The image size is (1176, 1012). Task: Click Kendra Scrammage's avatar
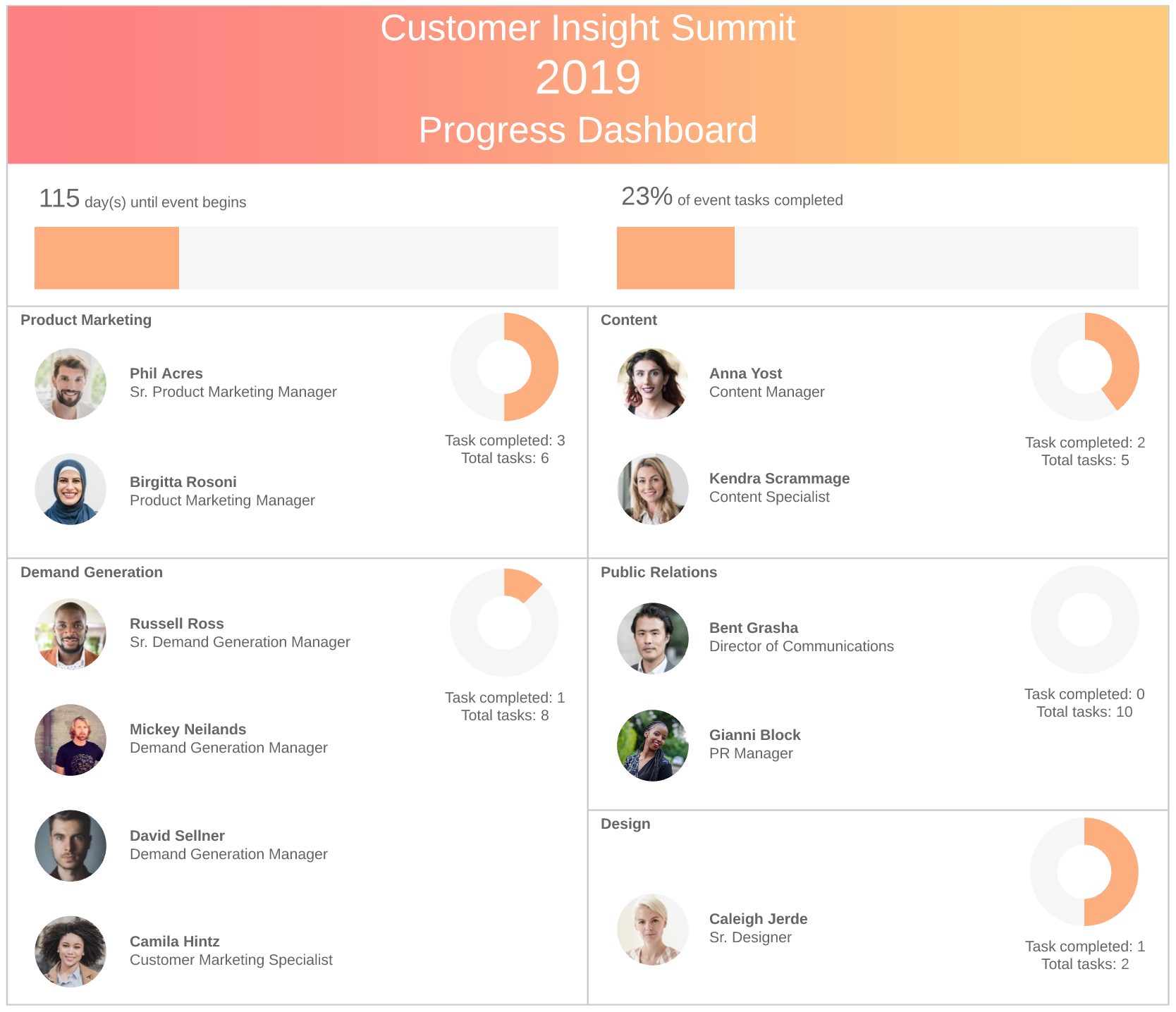click(653, 489)
